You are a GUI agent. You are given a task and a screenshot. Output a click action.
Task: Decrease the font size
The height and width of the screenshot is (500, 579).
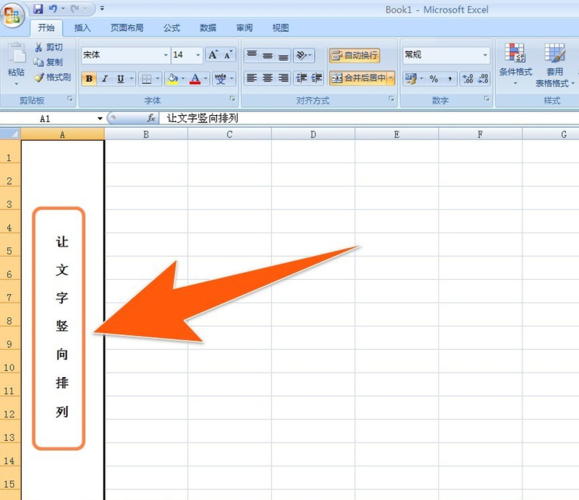(228, 55)
